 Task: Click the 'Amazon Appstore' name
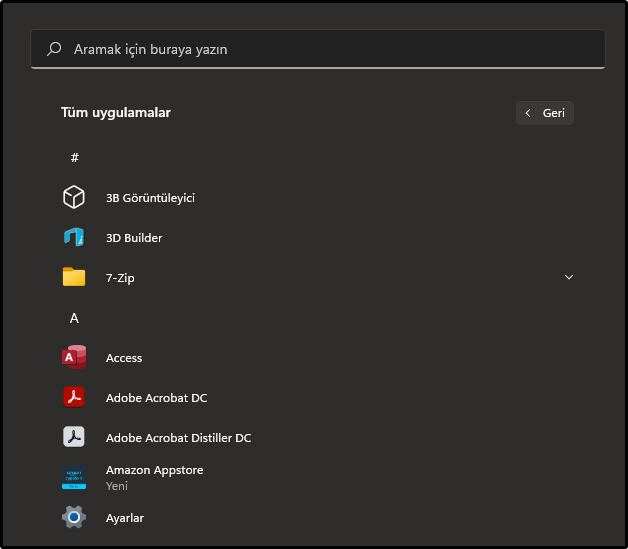pyautogui.click(x=155, y=470)
